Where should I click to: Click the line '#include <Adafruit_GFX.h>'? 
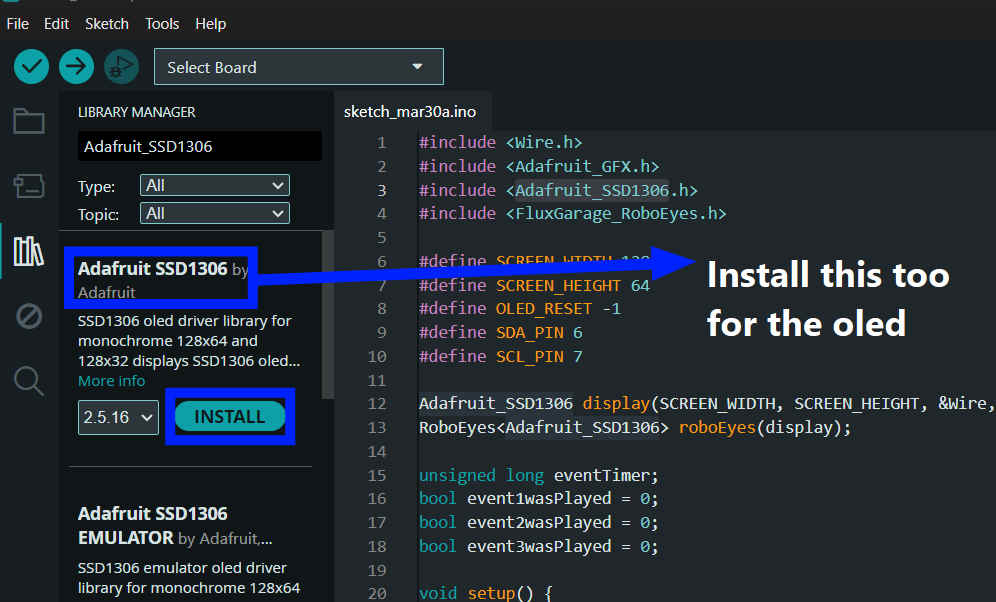tap(539, 166)
